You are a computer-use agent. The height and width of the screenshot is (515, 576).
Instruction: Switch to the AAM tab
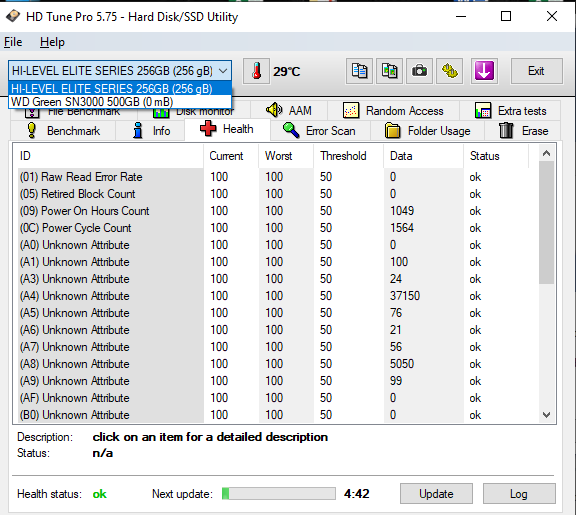coord(289,111)
